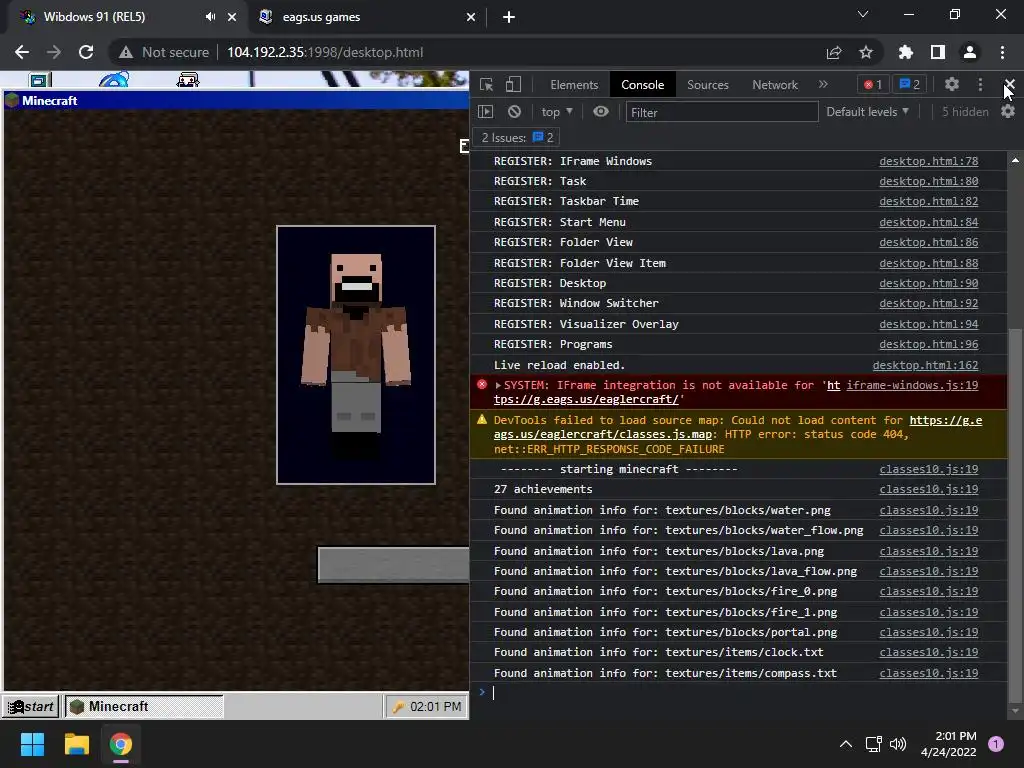The width and height of the screenshot is (1024, 768).
Task: Click the start button in Wibdows 91
Action: (31, 707)
